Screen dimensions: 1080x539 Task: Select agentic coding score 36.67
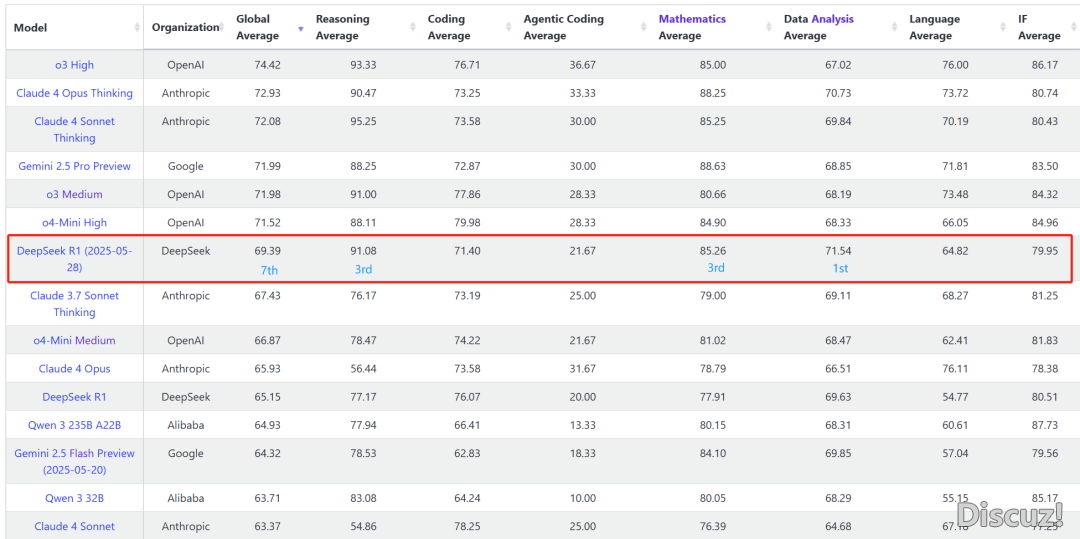pos(582,65)
